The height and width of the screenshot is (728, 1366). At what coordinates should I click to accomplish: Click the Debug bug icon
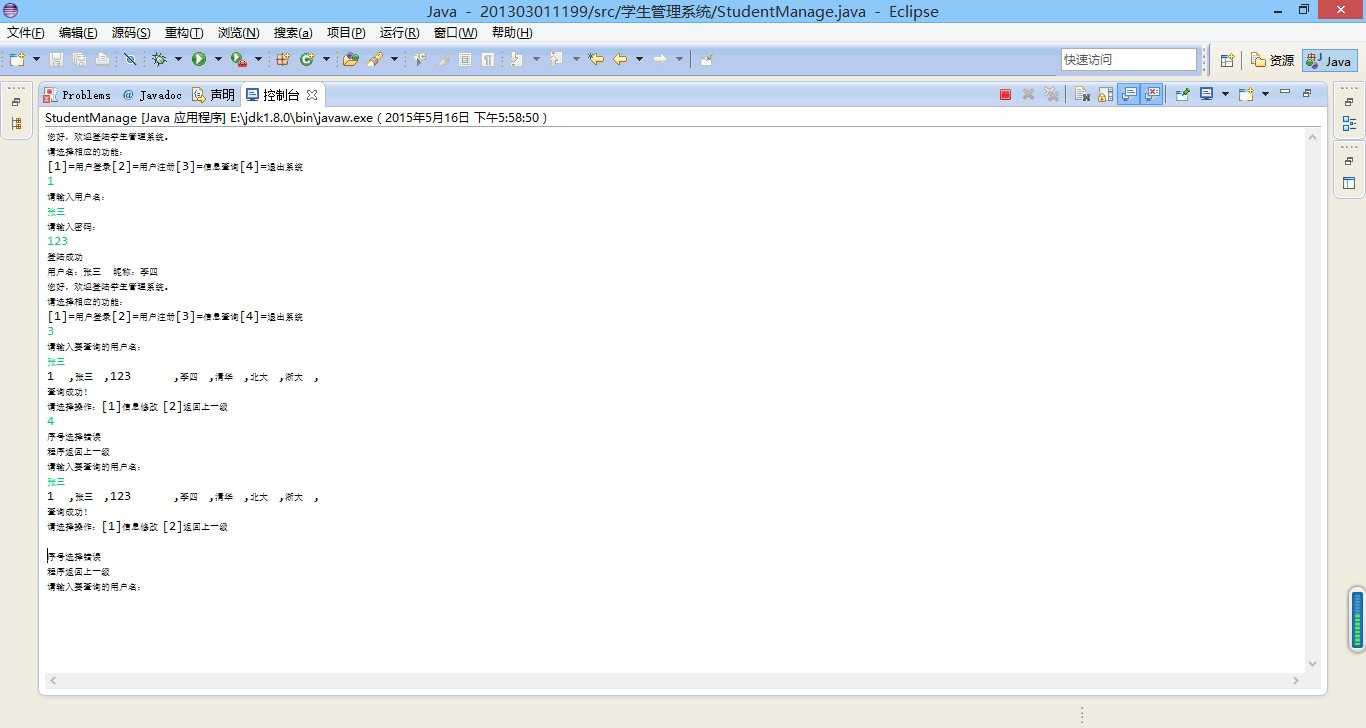coord(158,60)
